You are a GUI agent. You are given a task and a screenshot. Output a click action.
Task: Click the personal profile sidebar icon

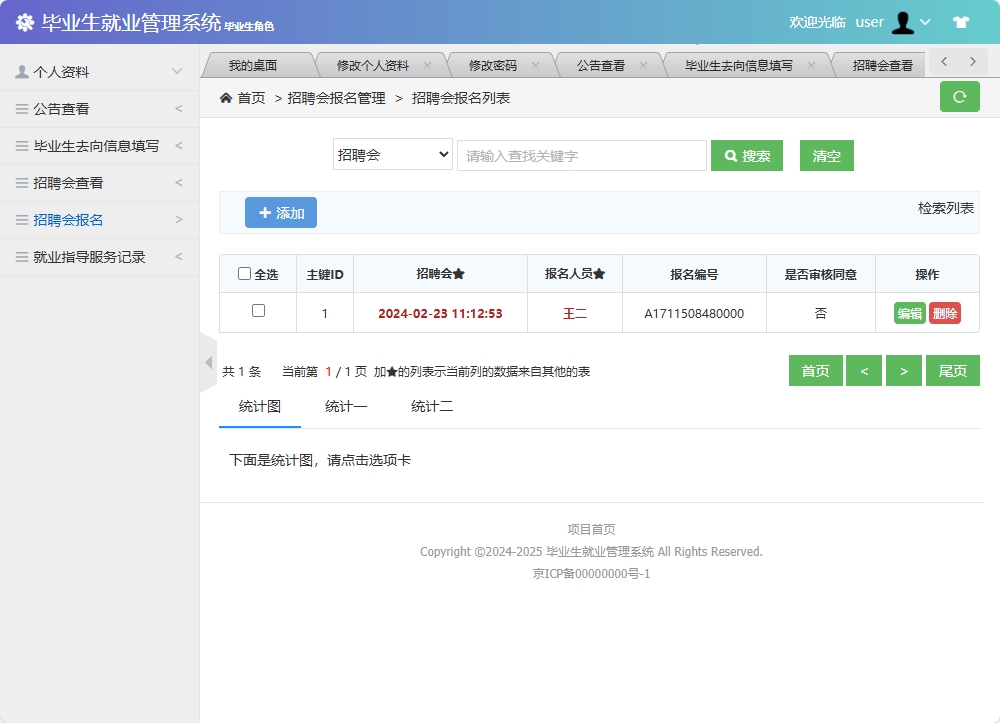tap(22, 71)
